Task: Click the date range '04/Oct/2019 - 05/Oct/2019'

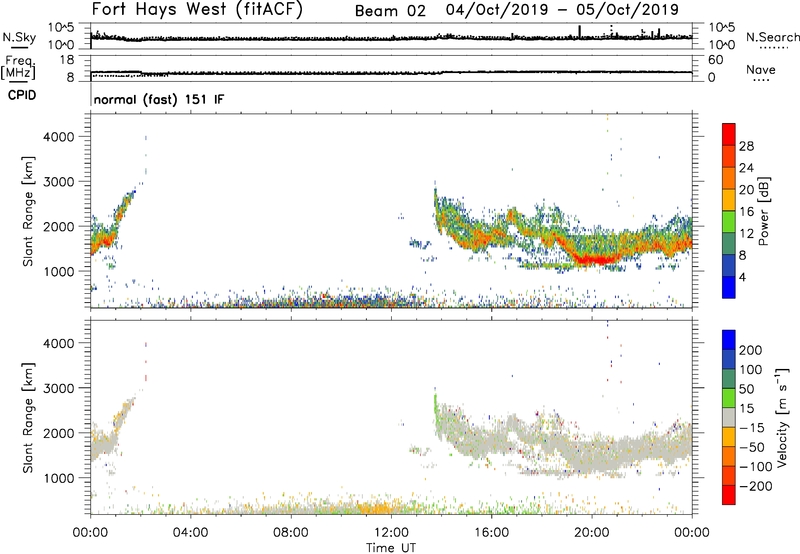Action: coord(562,9)
